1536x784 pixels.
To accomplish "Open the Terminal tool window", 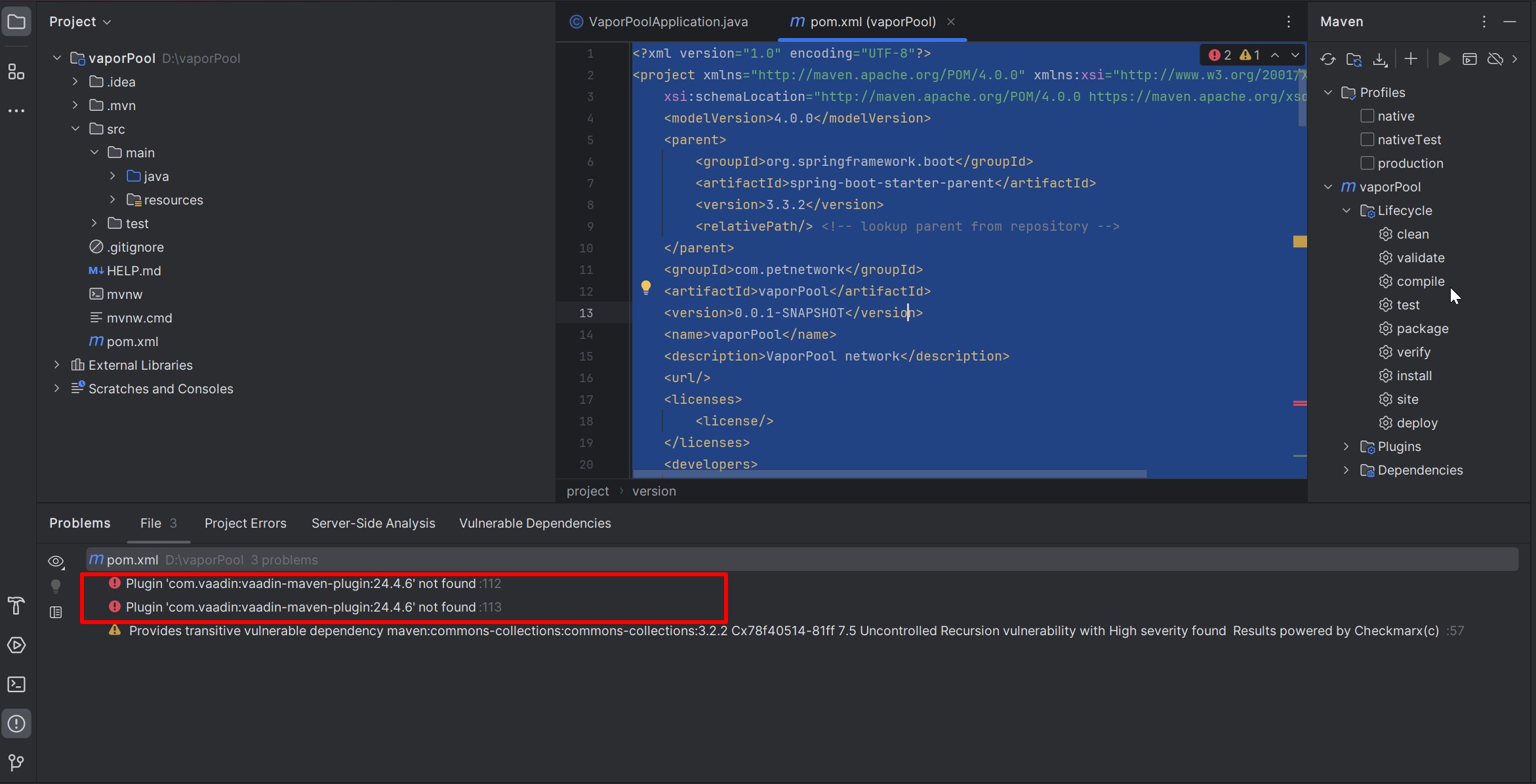I will point(16,684).
